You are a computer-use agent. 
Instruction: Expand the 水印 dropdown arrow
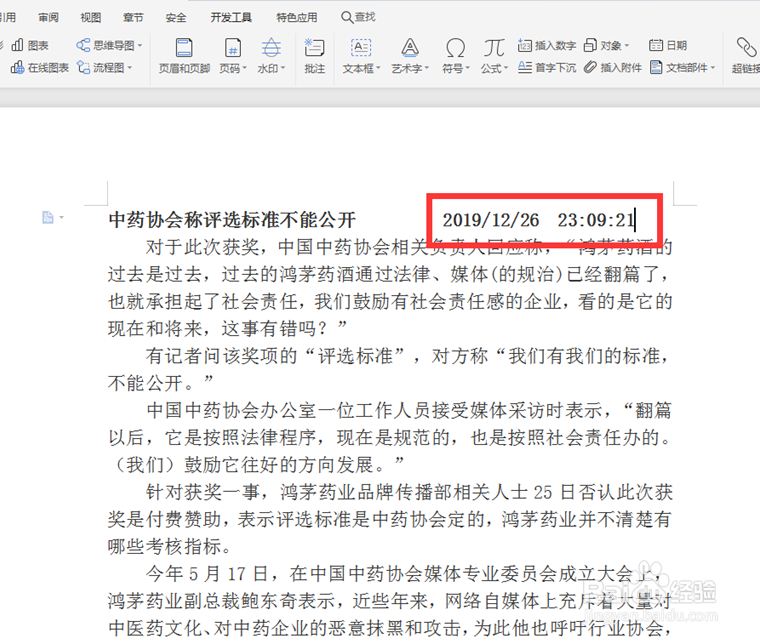coord(283,68)
